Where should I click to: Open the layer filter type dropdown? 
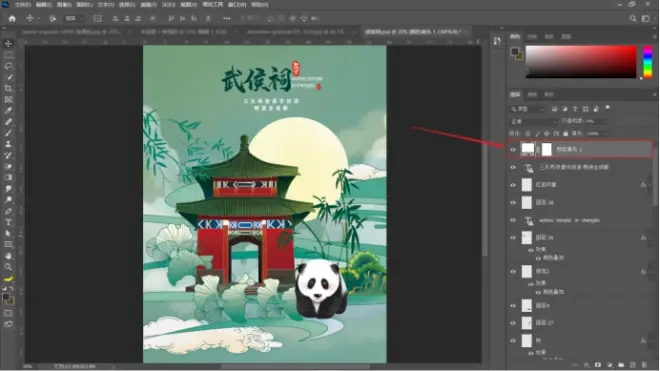(x=527, y=109)
